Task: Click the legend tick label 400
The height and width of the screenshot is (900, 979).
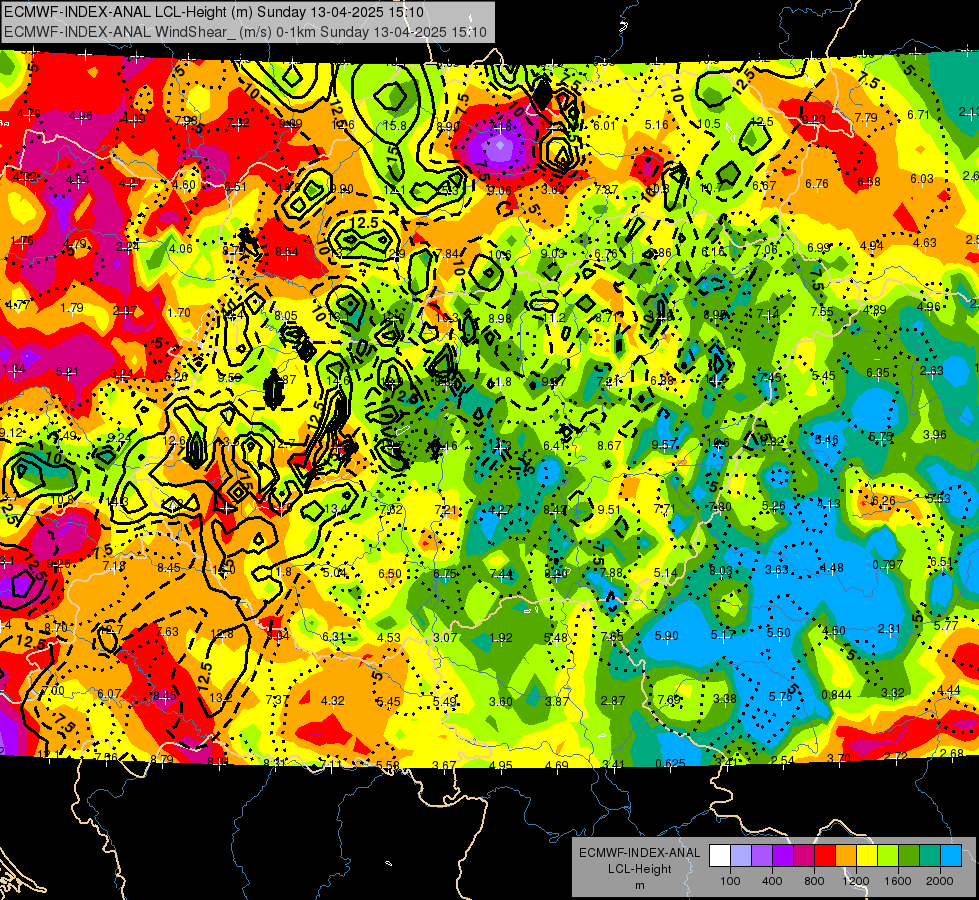Action: (x=772, y=881)
